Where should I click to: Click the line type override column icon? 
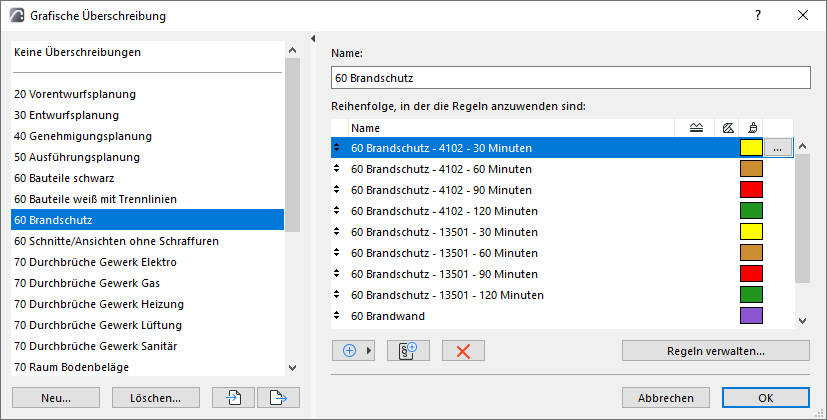tap(696, 128)
